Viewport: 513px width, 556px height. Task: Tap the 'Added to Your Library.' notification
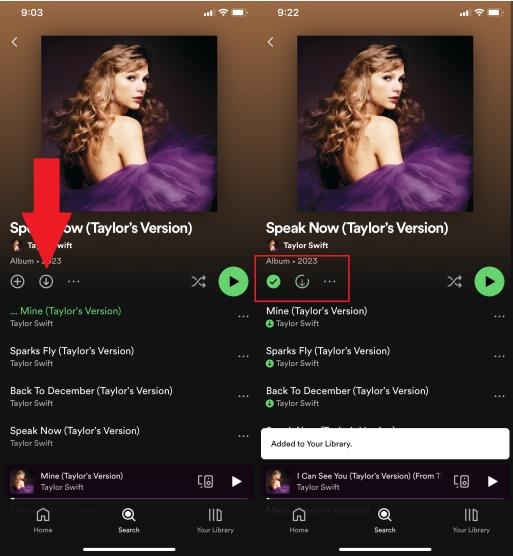(385, 444)
